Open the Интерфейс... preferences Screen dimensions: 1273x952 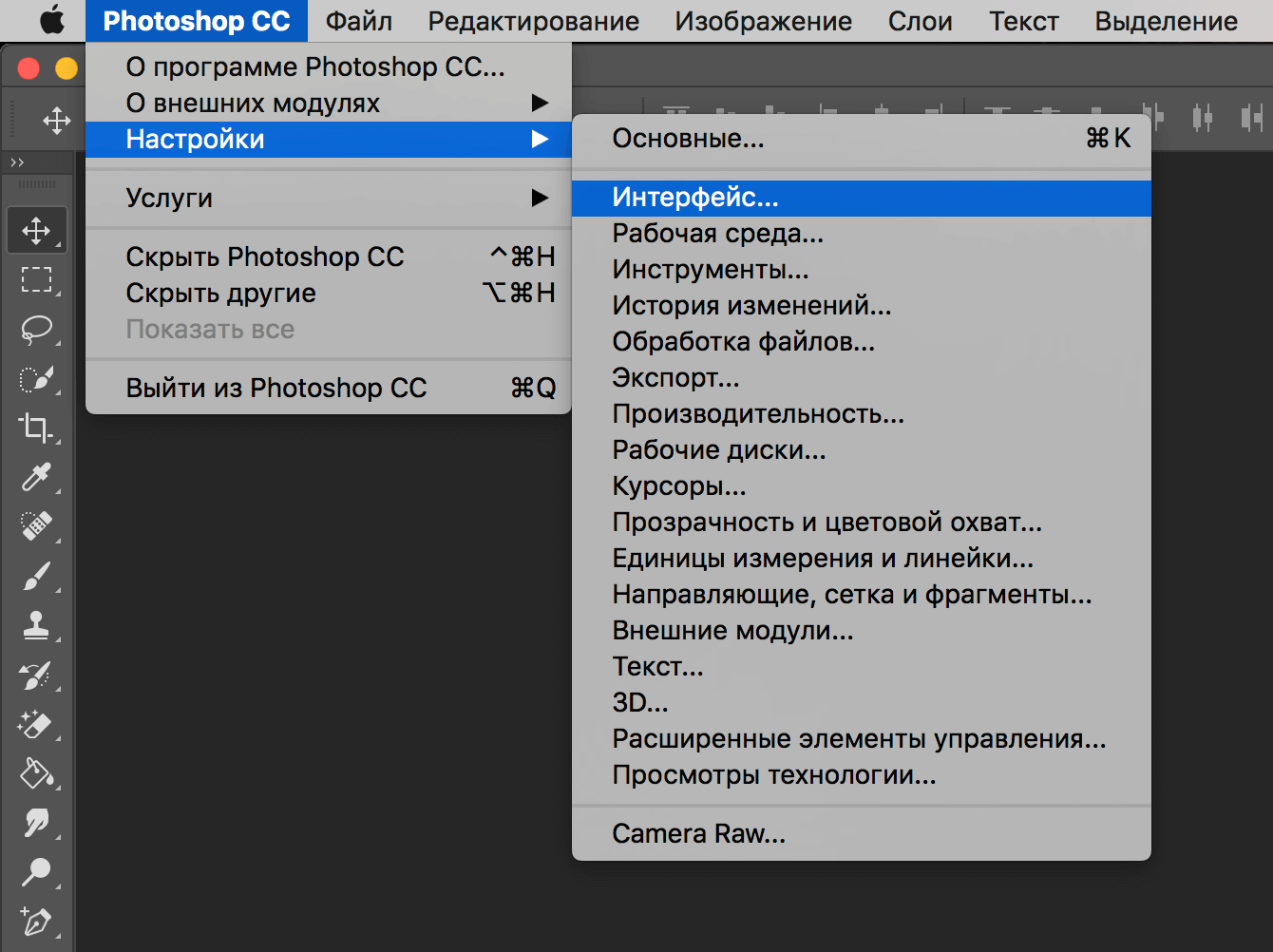point(862,198)
